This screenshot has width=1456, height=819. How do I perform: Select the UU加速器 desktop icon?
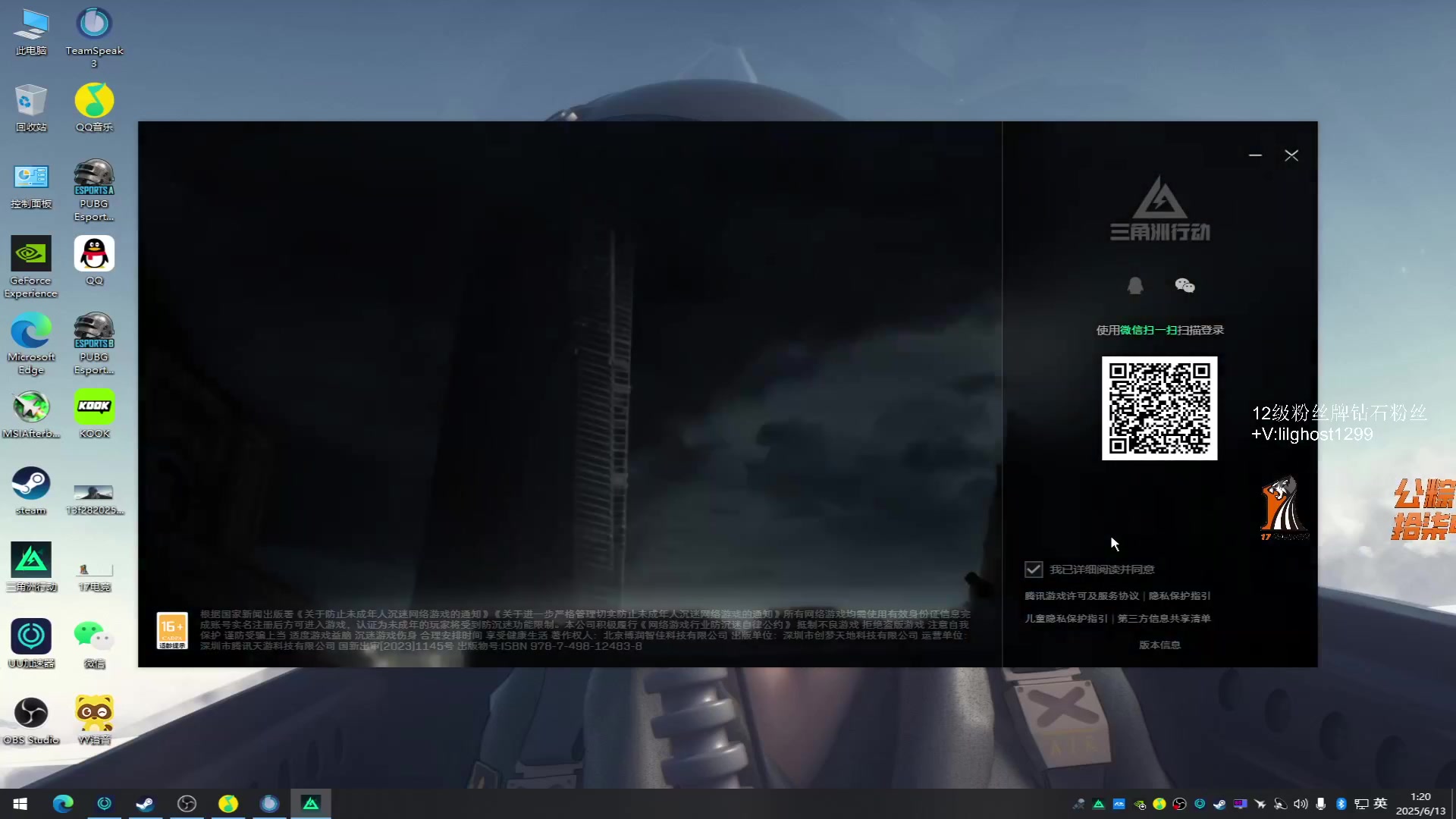(x=31, y=645)
